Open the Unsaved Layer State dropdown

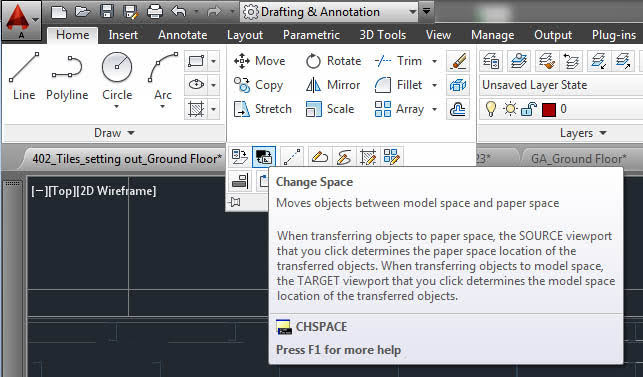pyautogui.click(x=561, y=85)
